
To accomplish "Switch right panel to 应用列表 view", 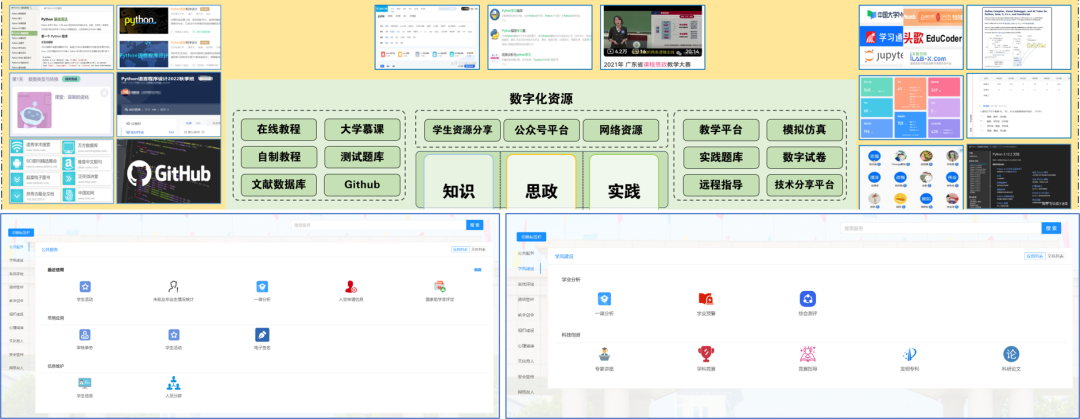I will point(1035,256).
